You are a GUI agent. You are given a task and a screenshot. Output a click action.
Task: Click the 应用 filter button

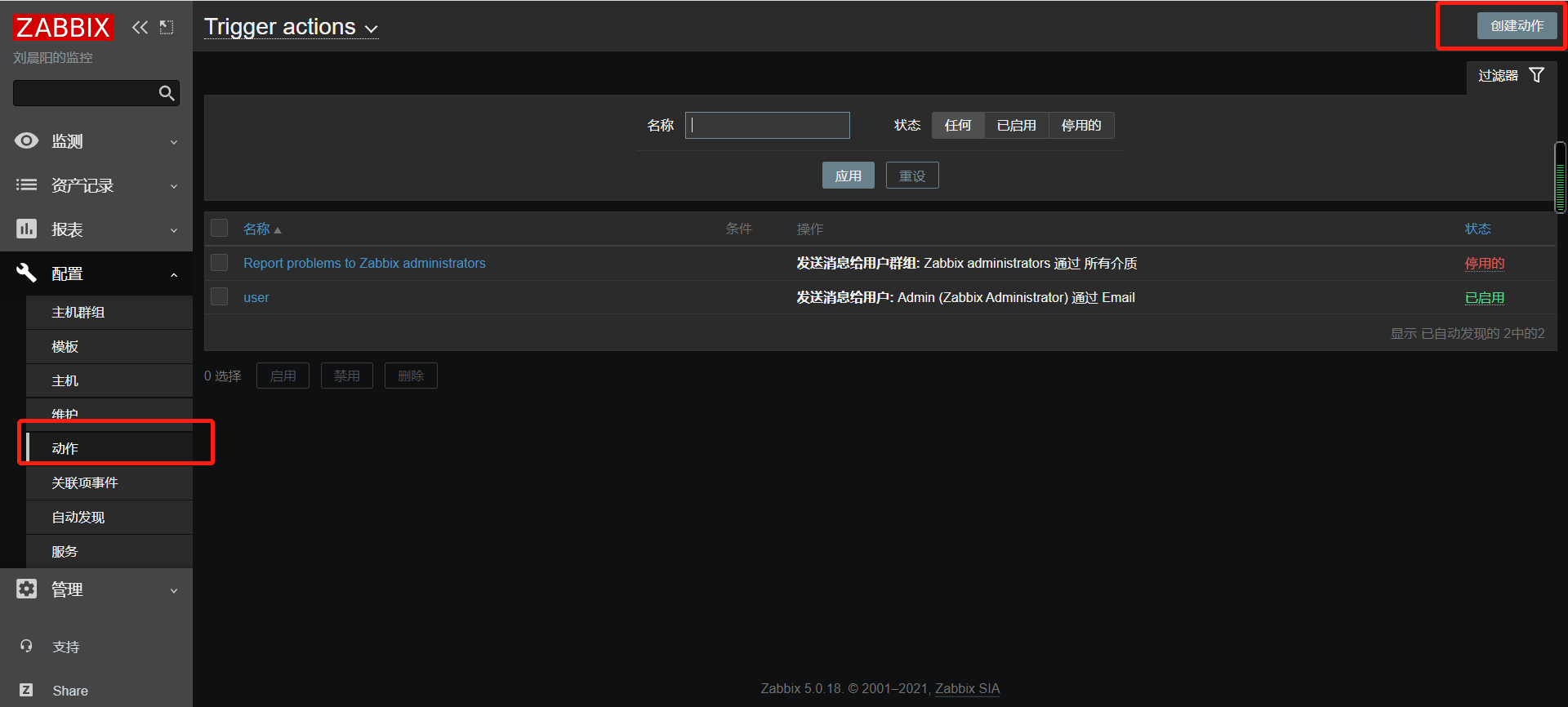[x=848, y=176]
